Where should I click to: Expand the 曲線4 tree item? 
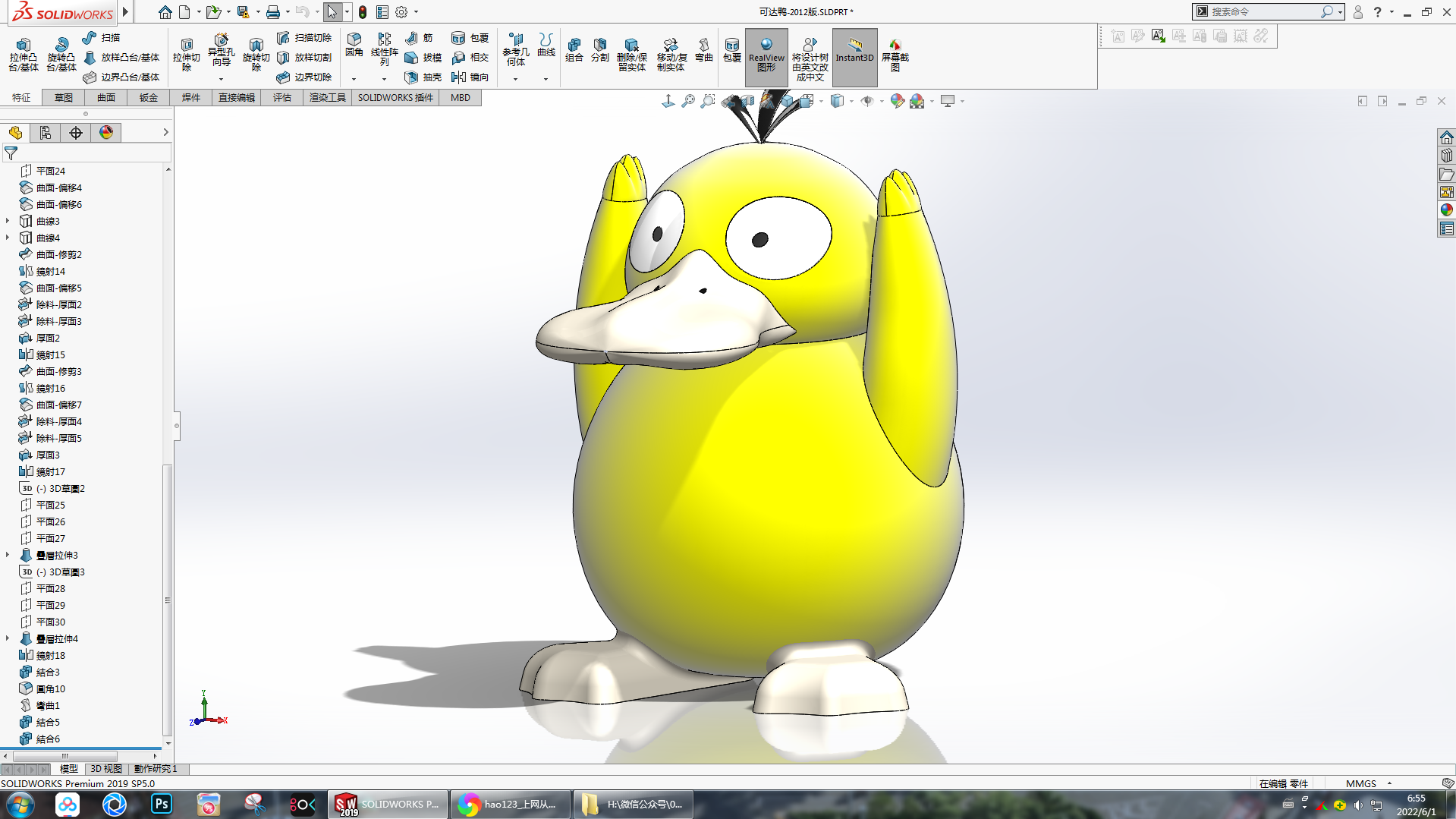[x=8, y=238]
